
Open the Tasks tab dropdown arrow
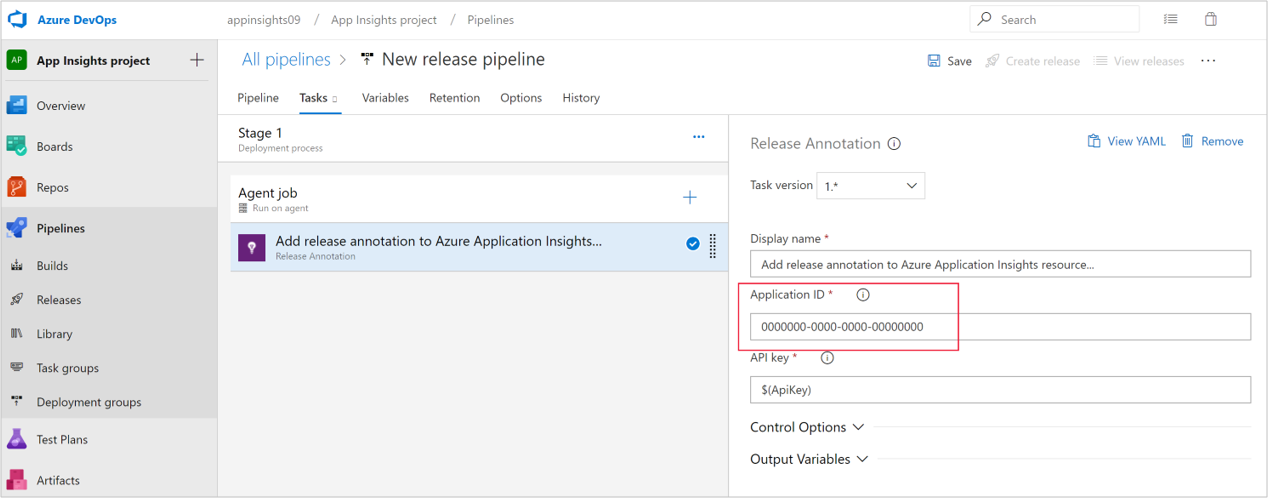point(335,99)
